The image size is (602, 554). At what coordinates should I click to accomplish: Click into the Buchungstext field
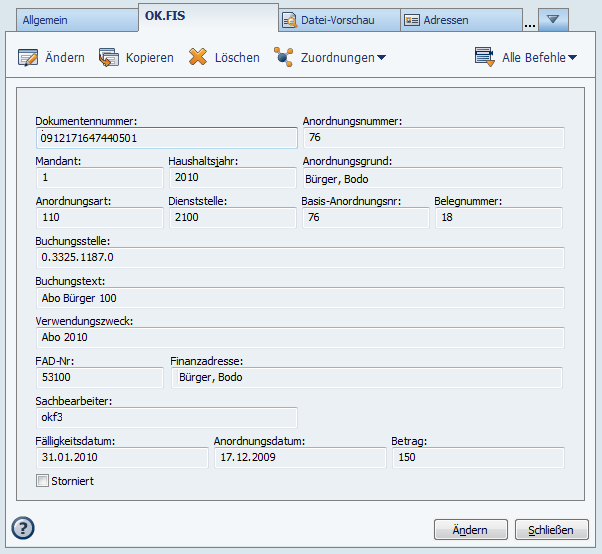point(299,298)
